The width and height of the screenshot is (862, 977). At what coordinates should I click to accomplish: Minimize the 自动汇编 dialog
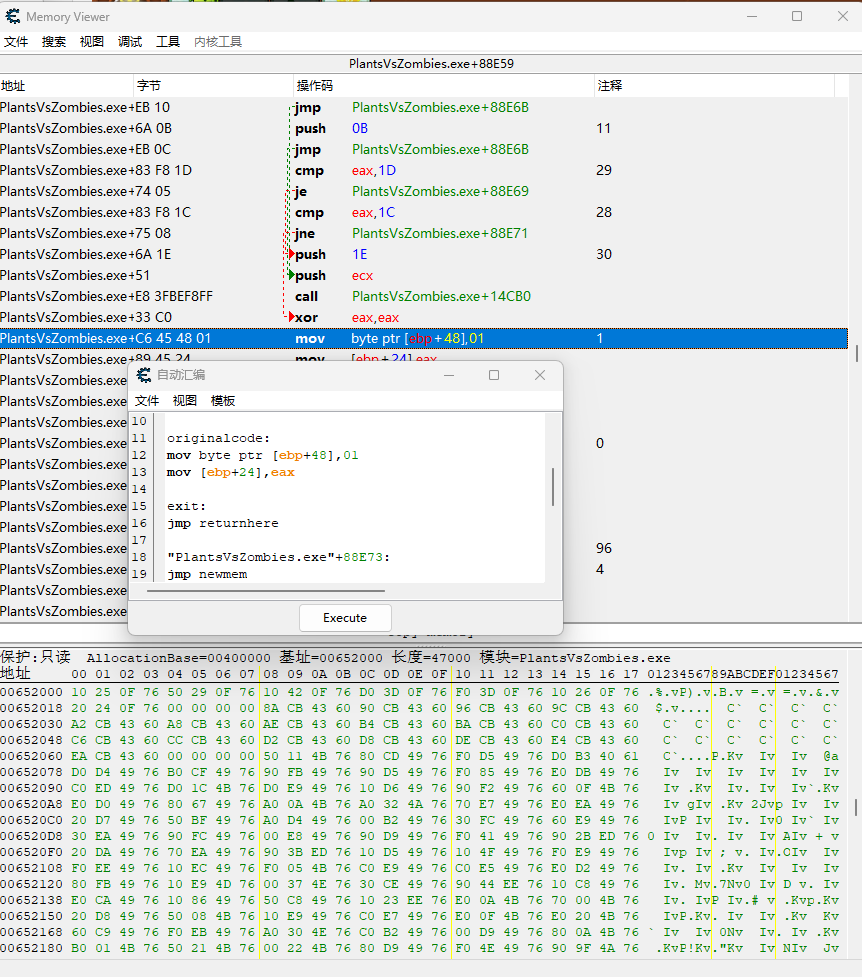point(447,375)
